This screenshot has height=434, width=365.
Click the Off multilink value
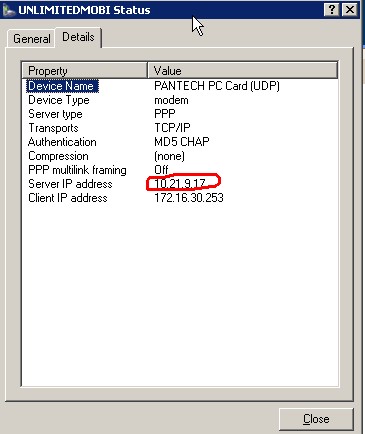(x=161, y=170)
